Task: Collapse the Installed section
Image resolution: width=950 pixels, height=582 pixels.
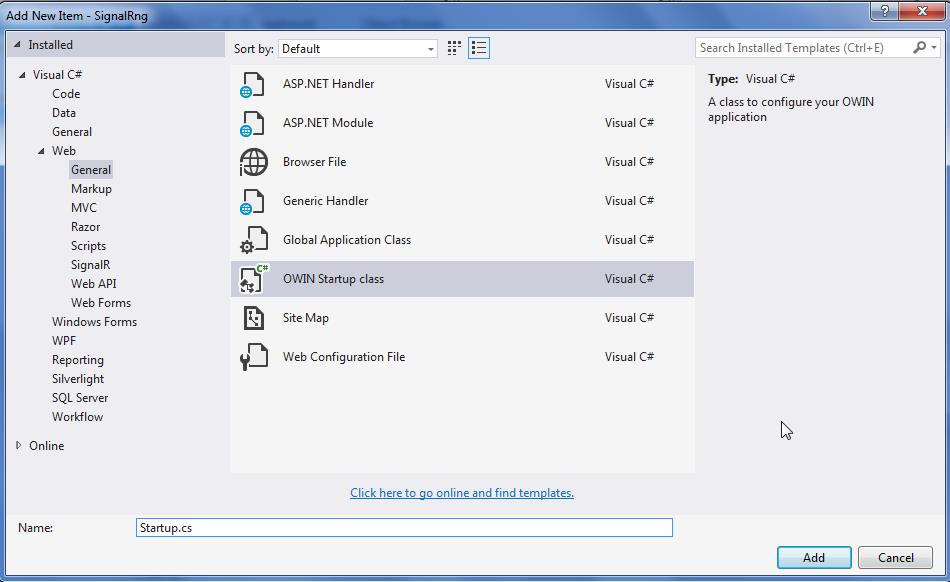Action: point(17,45)
